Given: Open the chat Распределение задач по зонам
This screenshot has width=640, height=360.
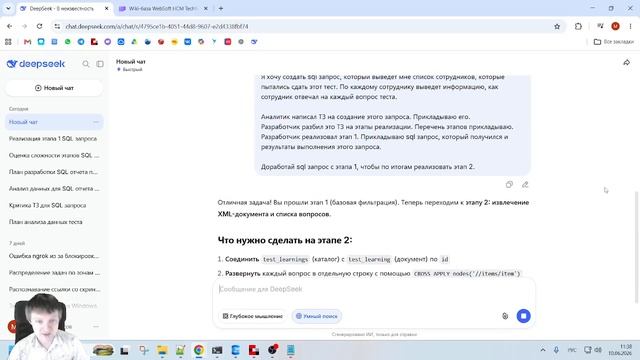Looking at the screenshot, I should tap(53, 273).
